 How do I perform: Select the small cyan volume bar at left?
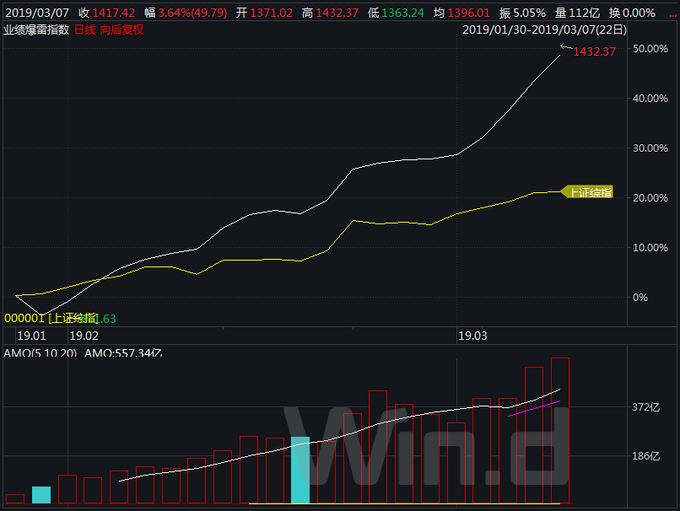[41, 494]
